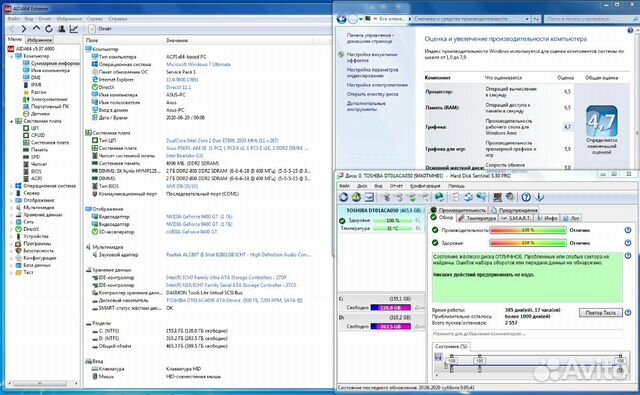The width and height of the screenshot is (640, 395).
Task: Click Hard Disk Sentinel info icon
Action: click(539, 197)
